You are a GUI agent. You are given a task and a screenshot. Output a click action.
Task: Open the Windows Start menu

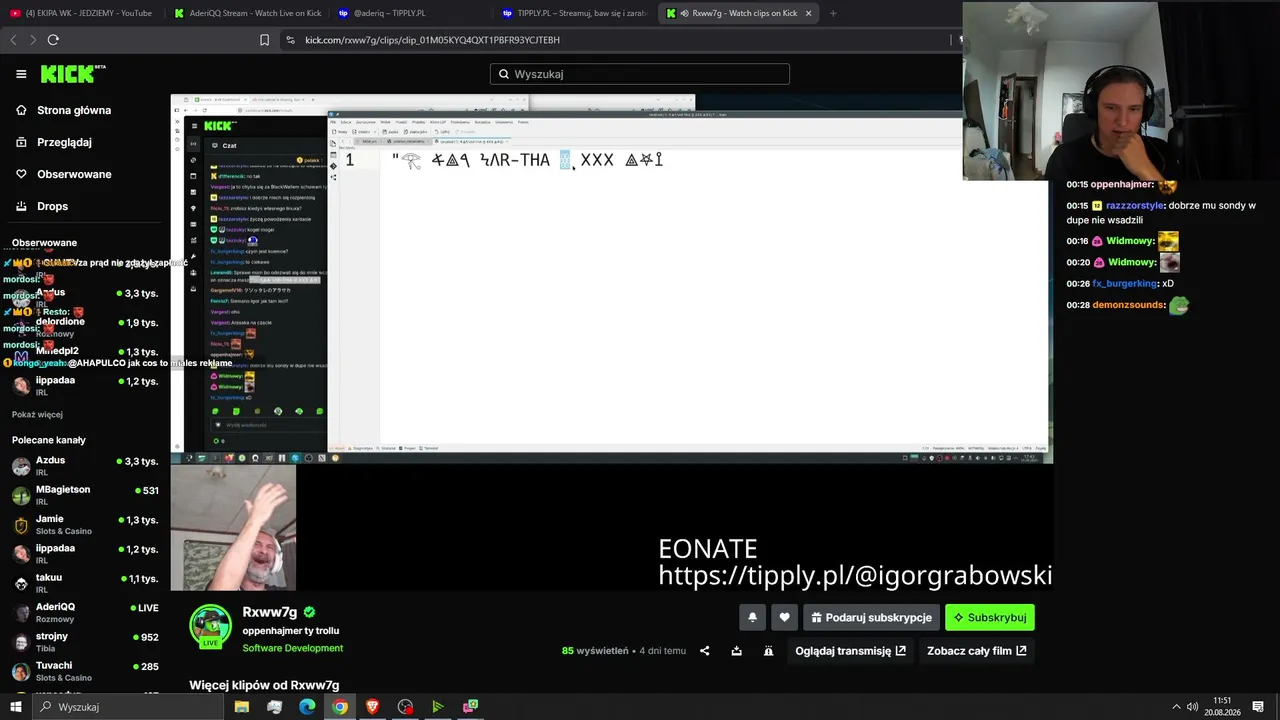pos(16,707)
